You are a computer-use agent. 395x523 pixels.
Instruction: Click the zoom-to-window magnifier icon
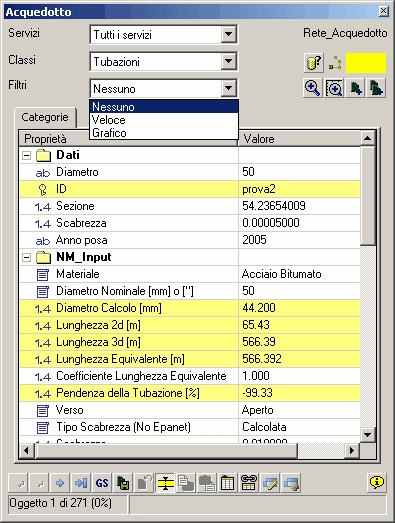click(x=334, y=88)
